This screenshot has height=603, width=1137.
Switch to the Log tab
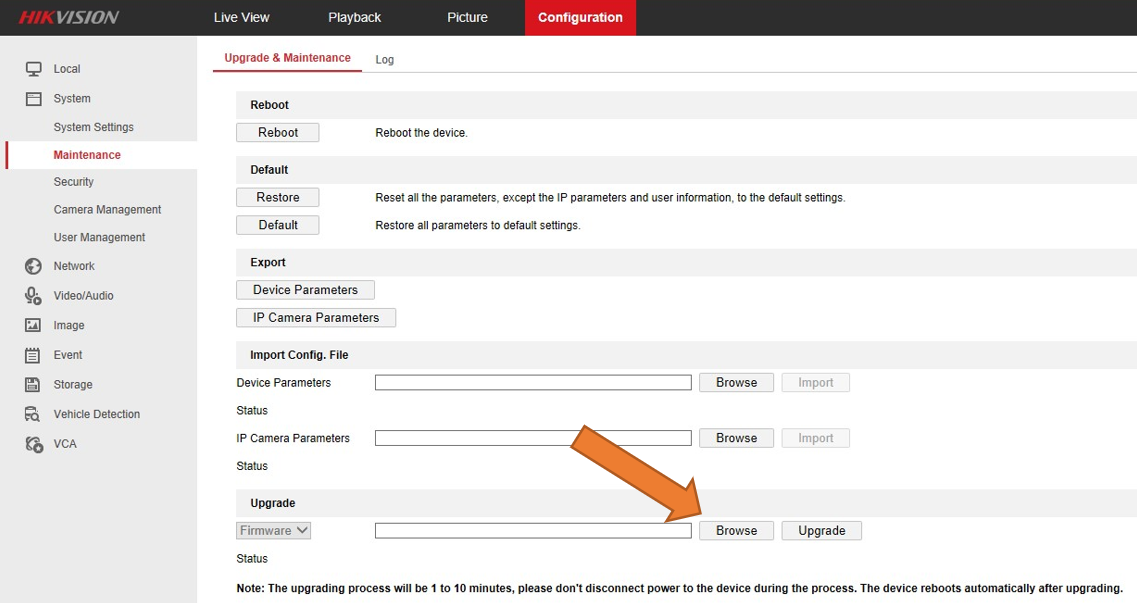(385, 59)
